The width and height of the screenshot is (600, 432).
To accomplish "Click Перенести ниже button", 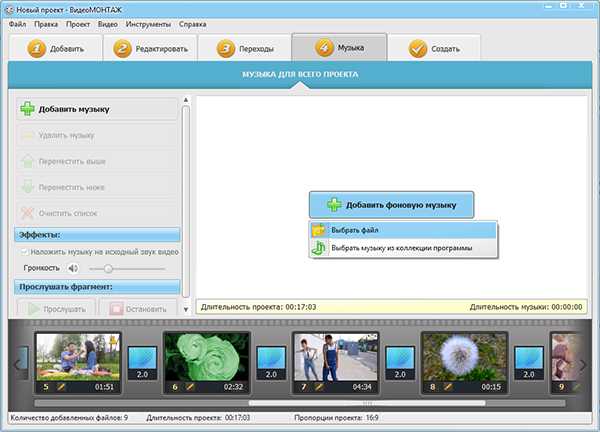I will coord(97,187).
